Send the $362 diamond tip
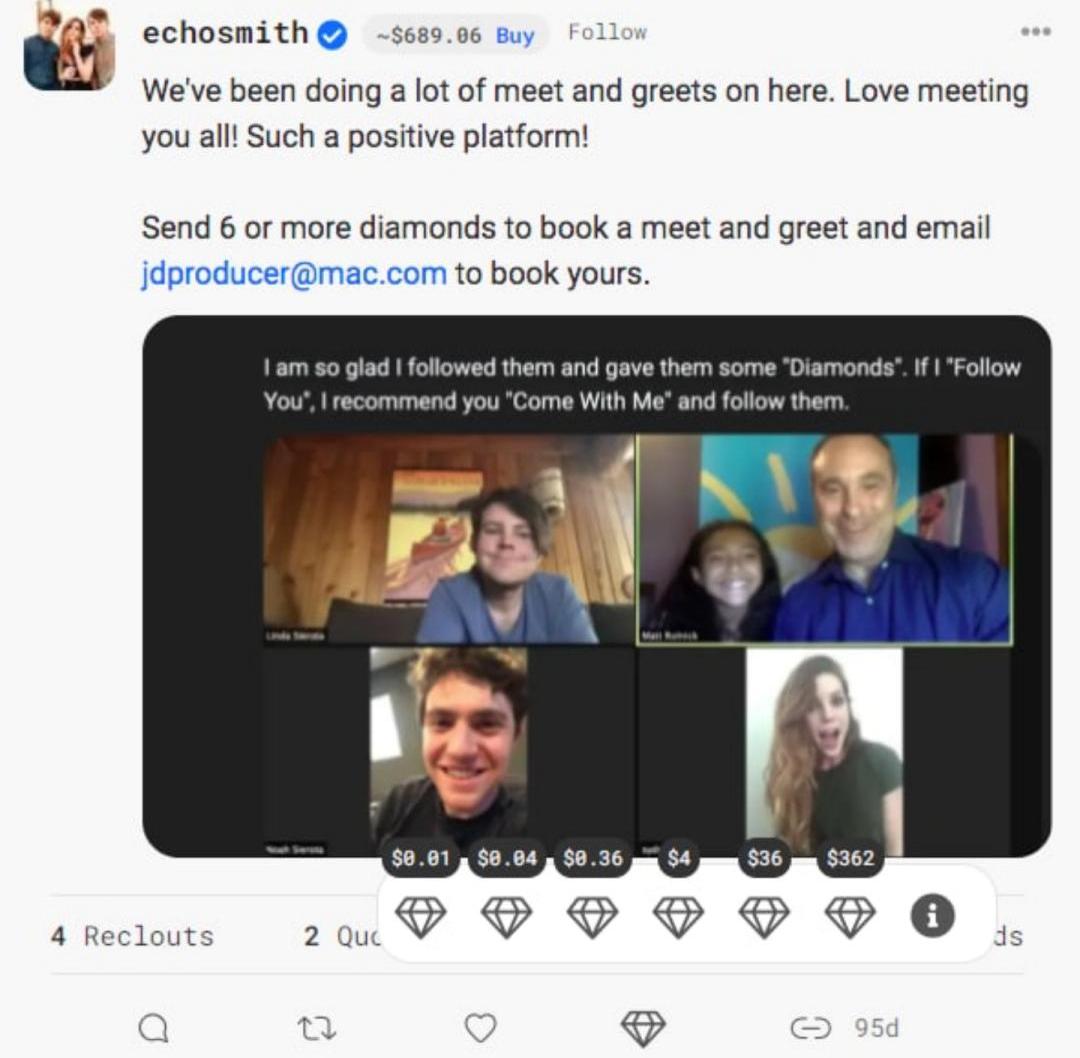The width and height of the screenshot is (1080, 1058). coord(850,916)
